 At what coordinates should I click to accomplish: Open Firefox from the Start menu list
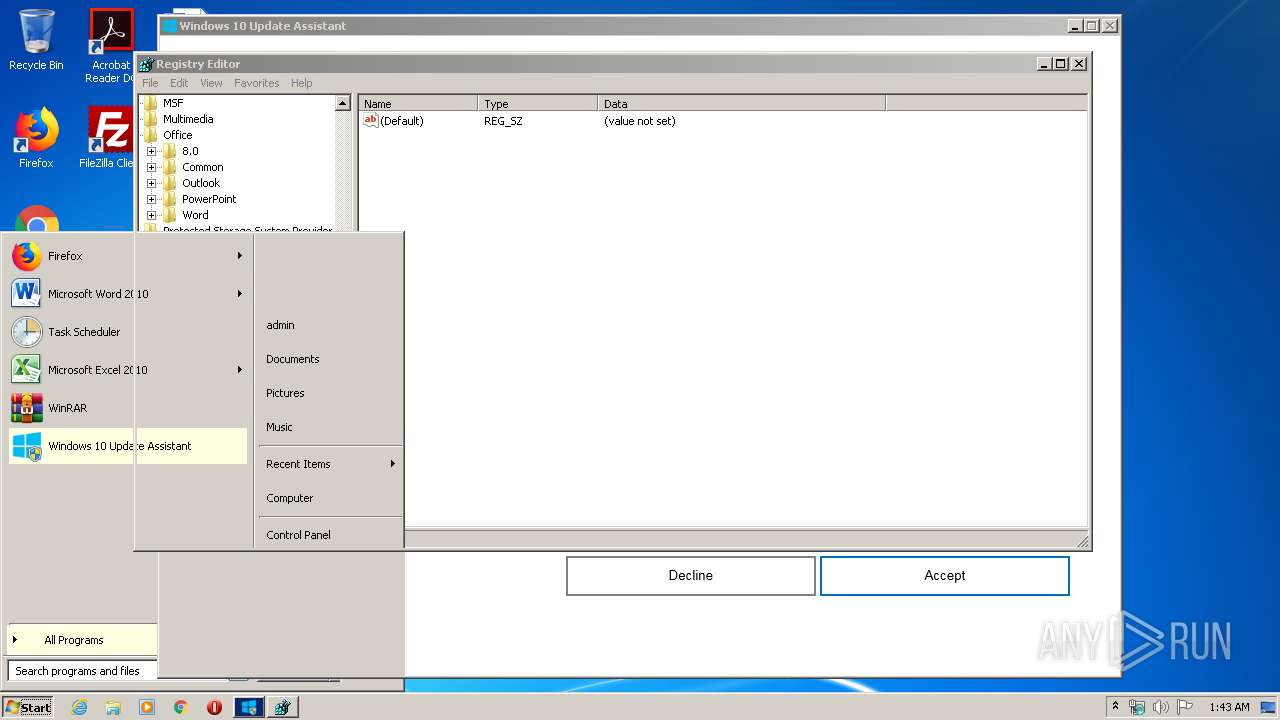[127, 256]
